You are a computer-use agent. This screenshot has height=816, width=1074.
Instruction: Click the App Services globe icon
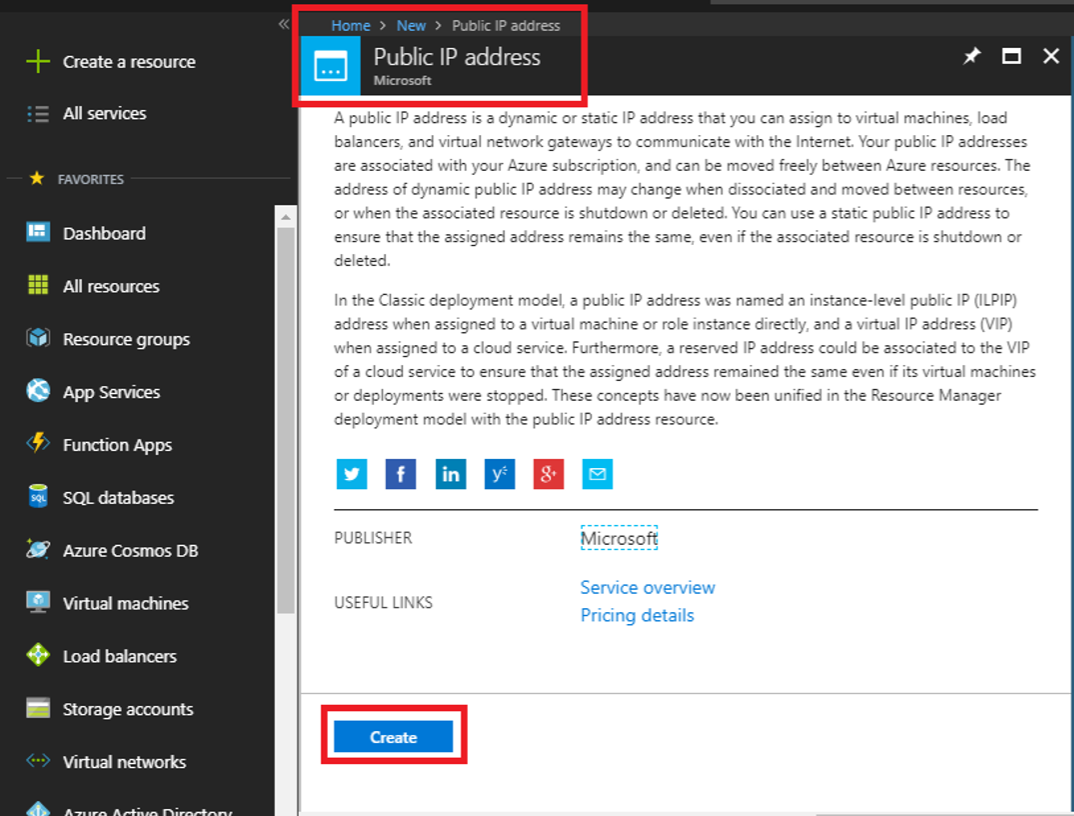38,391
